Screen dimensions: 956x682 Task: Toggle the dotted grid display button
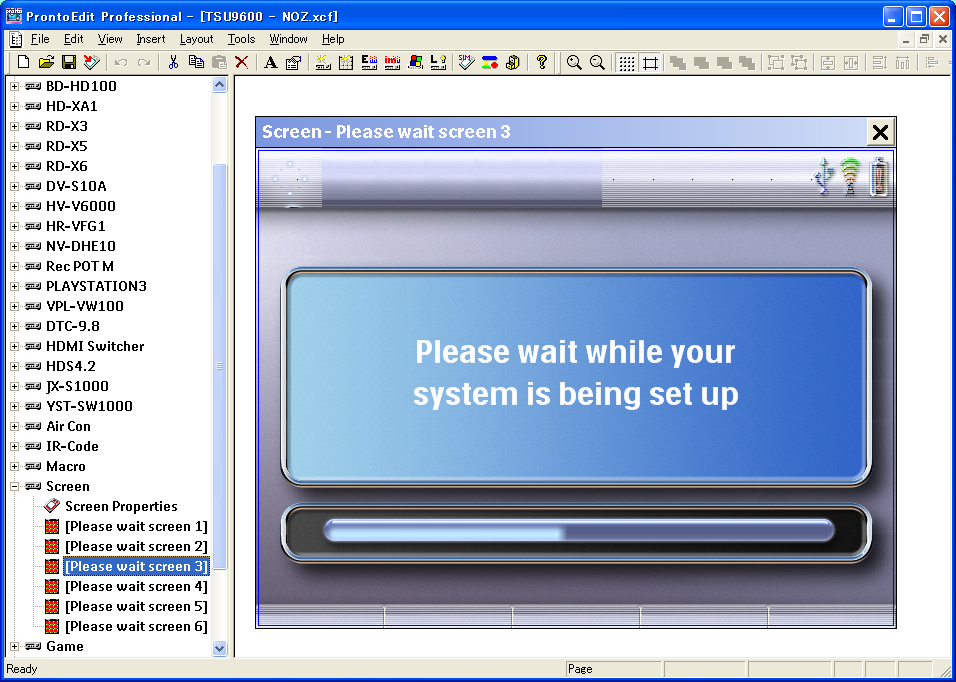click(626, 62)
